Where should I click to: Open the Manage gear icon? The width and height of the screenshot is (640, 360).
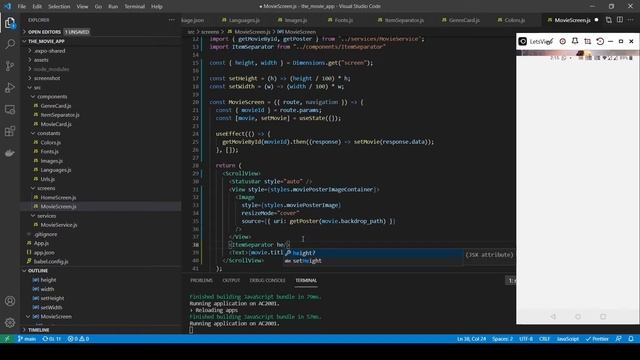click(10, 323)
